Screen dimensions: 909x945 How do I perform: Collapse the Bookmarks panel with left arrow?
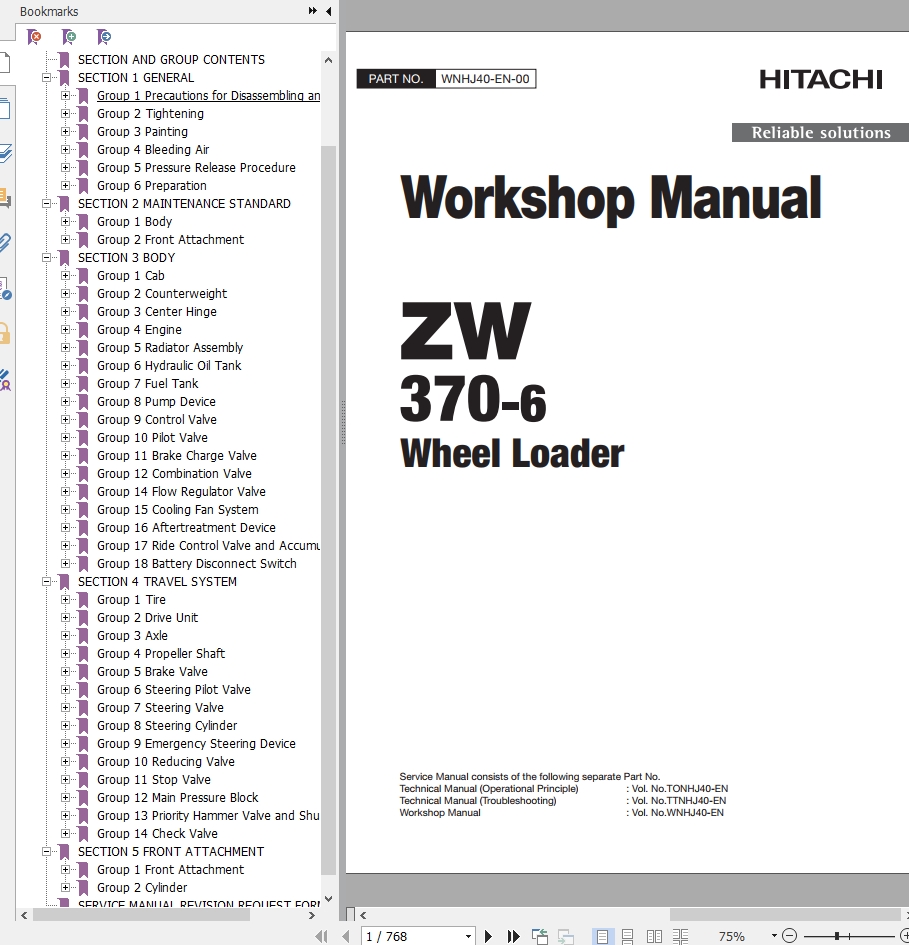(x=329, y=11)
